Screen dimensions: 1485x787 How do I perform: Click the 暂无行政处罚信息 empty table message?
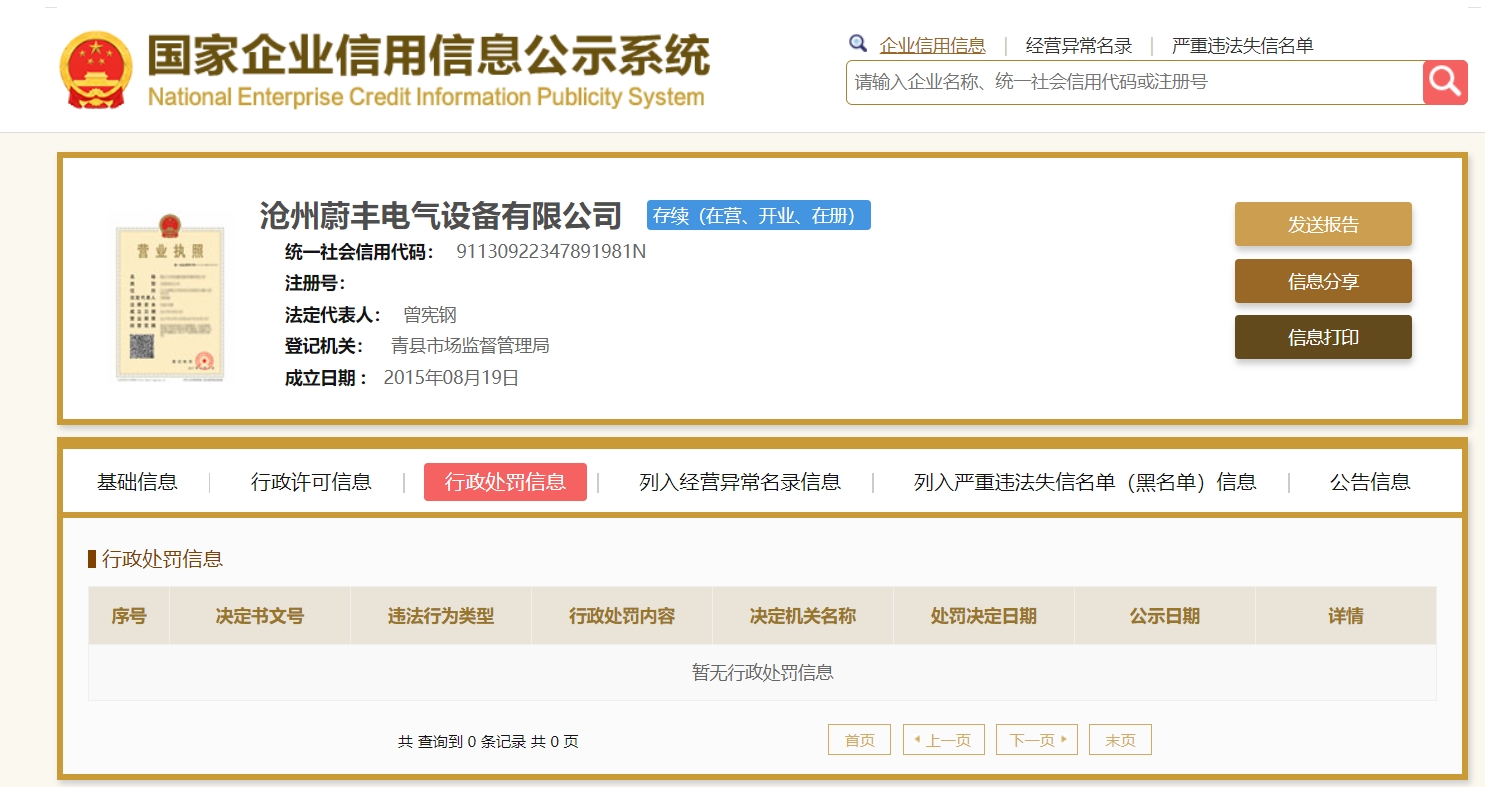point(763,672)
